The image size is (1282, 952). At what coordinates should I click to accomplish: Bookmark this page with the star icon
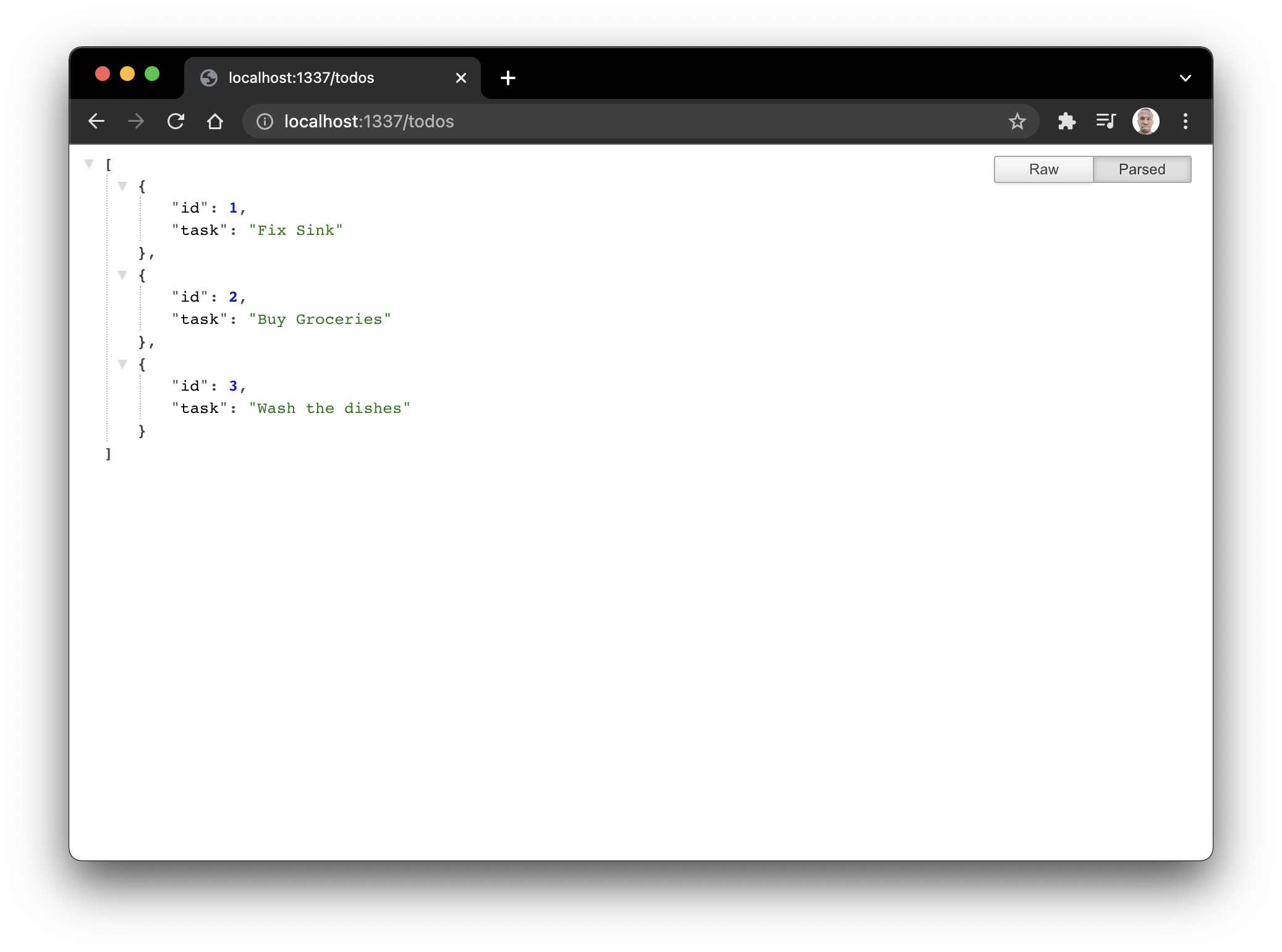pyautogui.click(x=1017, y=121)
